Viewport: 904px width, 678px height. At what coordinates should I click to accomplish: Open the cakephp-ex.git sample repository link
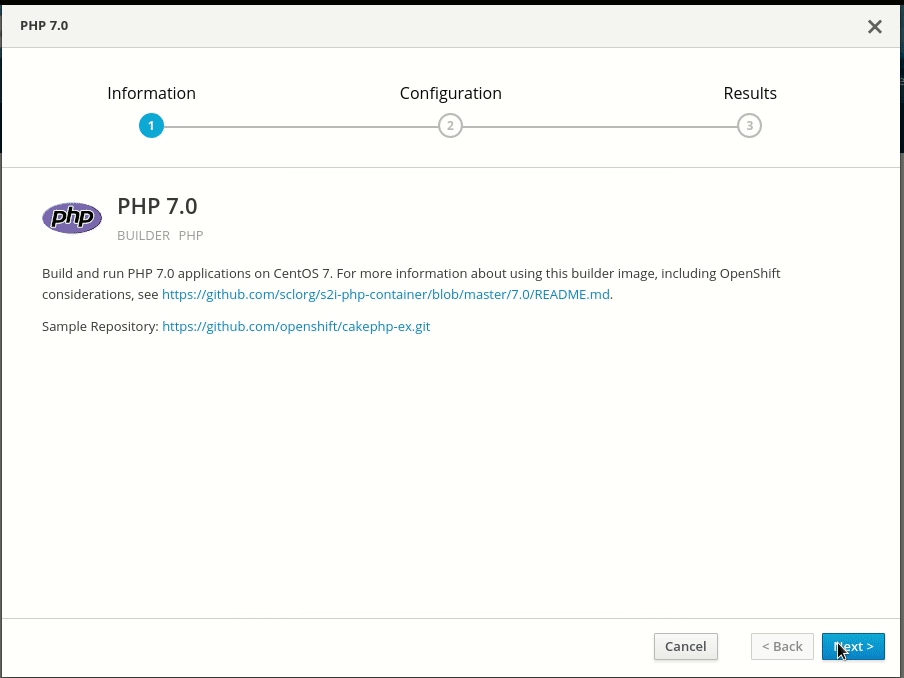[296, 326]
